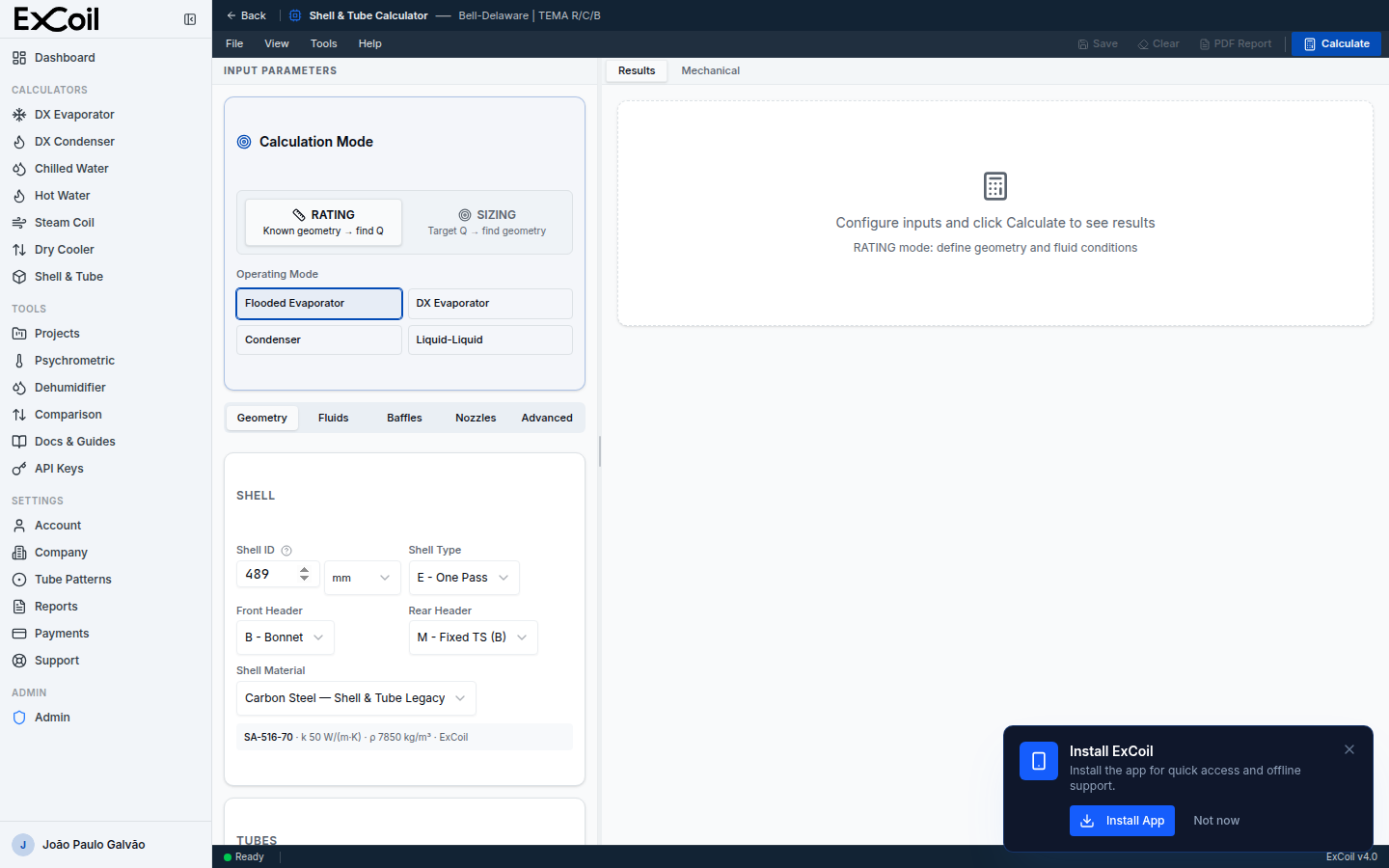Open the Tools menu
The width and height of the screenshot is (1389, 868).
coord(324,43)
